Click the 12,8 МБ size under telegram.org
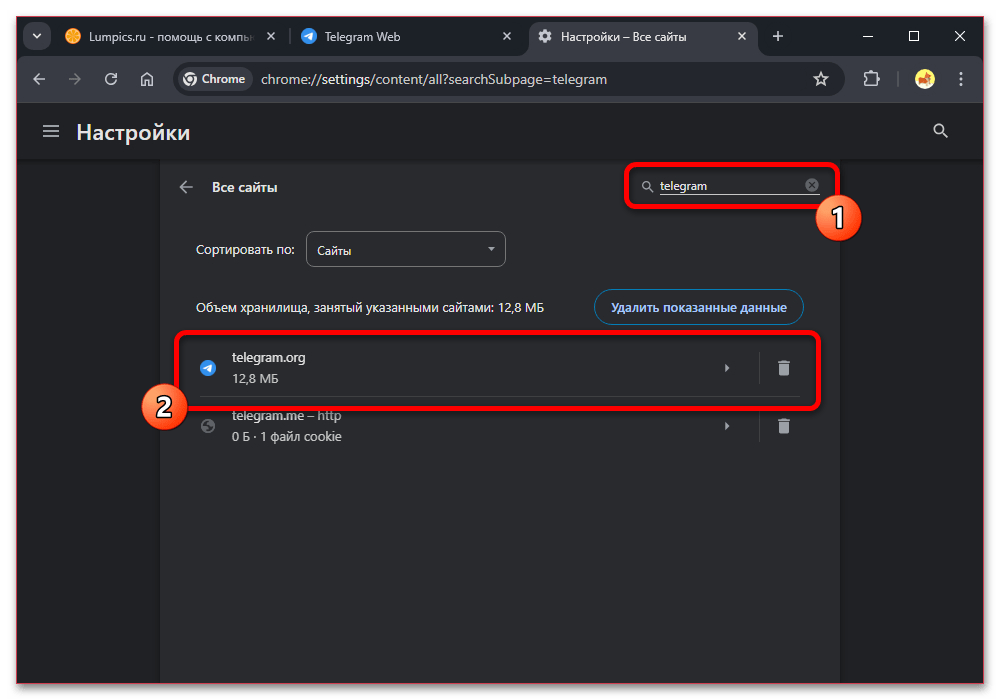 (x=255, y=379)
